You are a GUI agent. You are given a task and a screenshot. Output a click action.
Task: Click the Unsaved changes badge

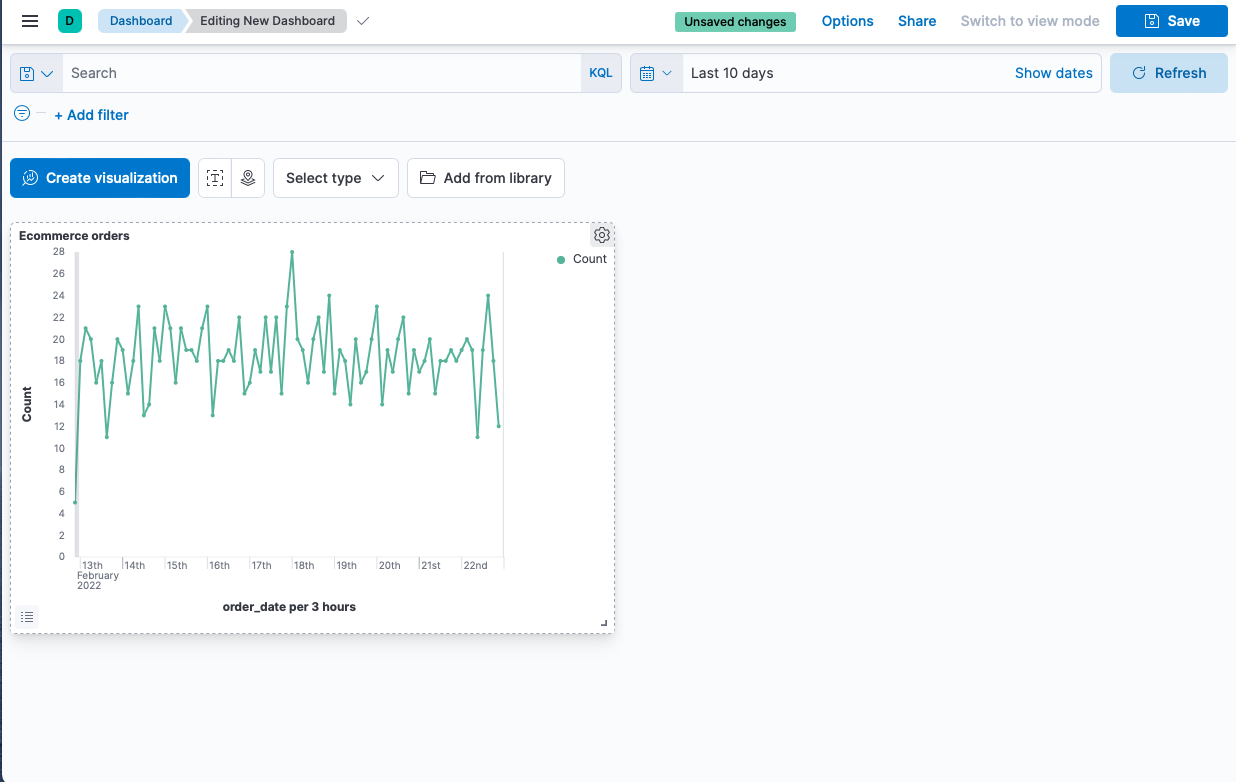[x=735, y=20]
